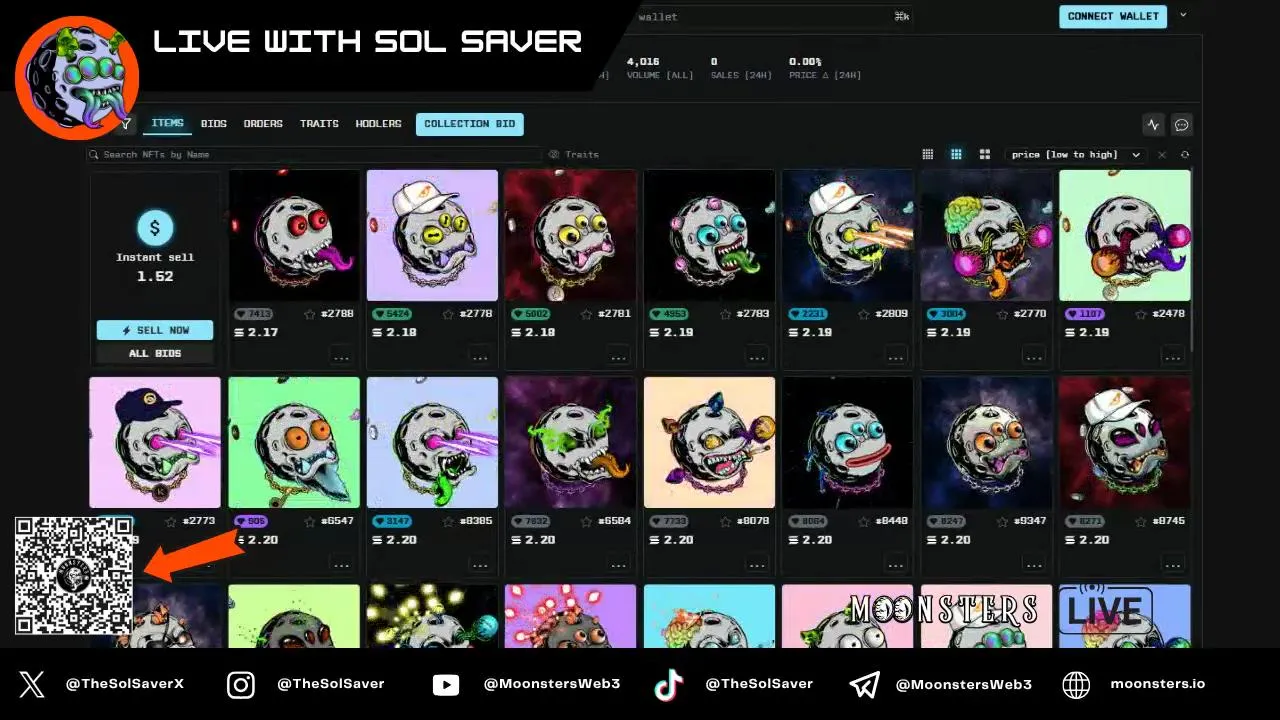
Task: Click rank badge 5424 on #2778
Action: pyautogui.click(x=392, y=314)
